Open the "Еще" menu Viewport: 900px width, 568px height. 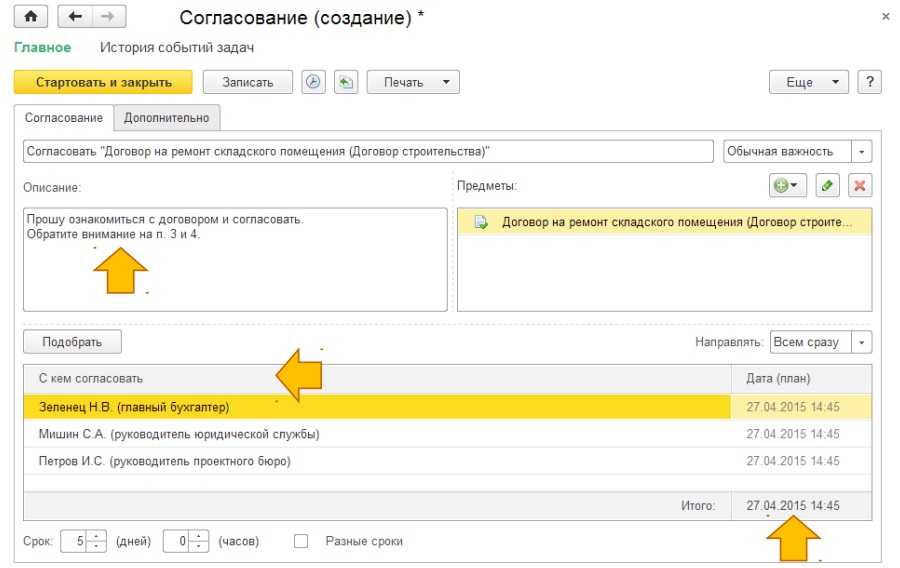click(808, 82)
